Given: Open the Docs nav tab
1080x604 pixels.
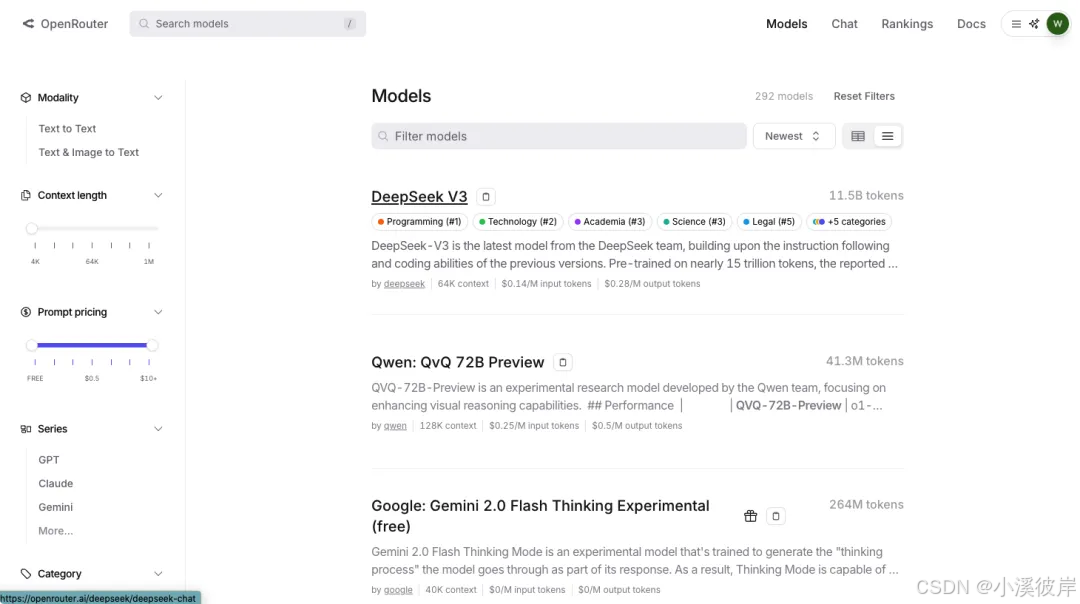Looking at the screenshot, I should pyautogui.click(x=970, y=24).
